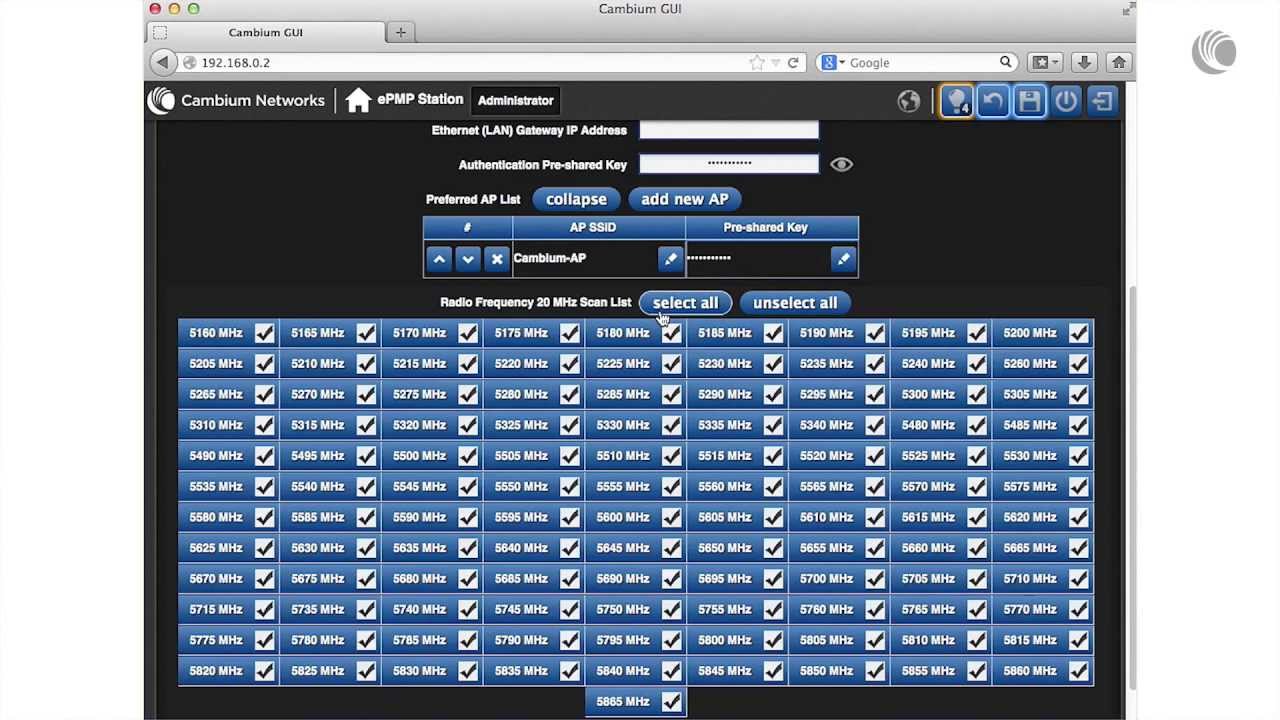Screen dimensions: 1280x720
Task: Click unselect all frequencies
Action: pos(795,303)
